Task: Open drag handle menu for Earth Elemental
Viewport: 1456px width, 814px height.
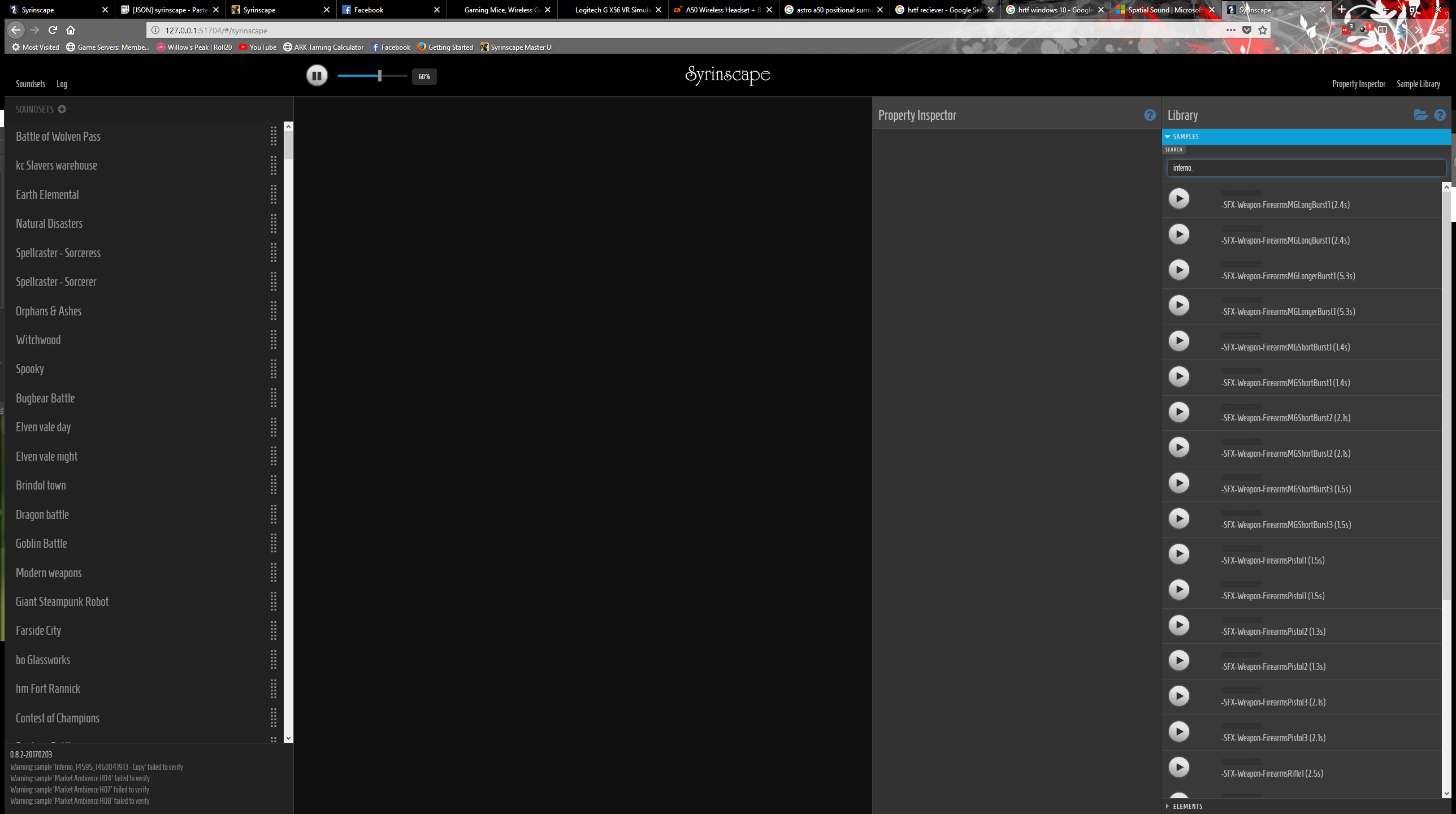Action: point(274,194)
